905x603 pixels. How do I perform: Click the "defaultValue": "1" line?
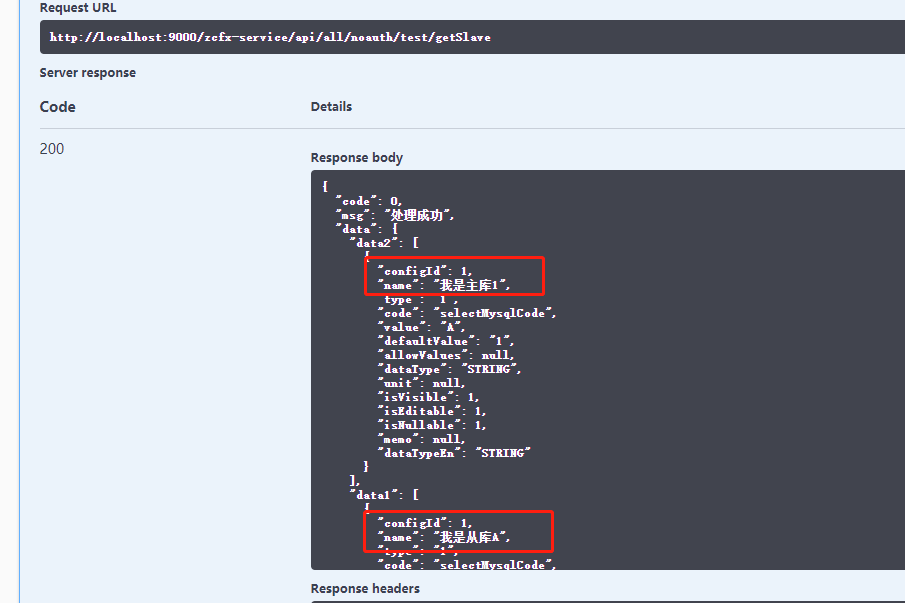[446, 341]
